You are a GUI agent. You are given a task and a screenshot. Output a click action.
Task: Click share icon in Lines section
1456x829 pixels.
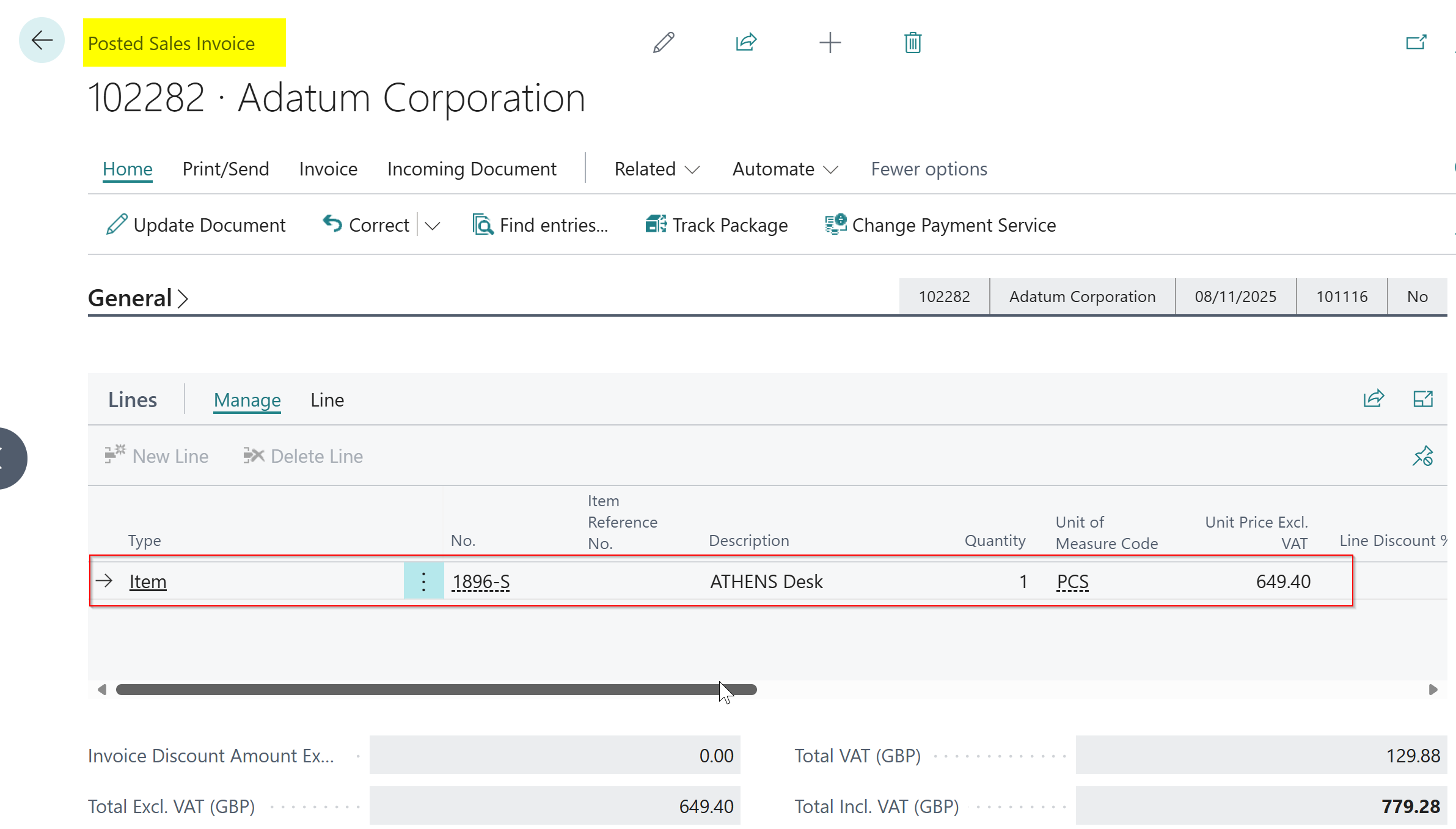pyautogui.click(x=1374, y=399)
